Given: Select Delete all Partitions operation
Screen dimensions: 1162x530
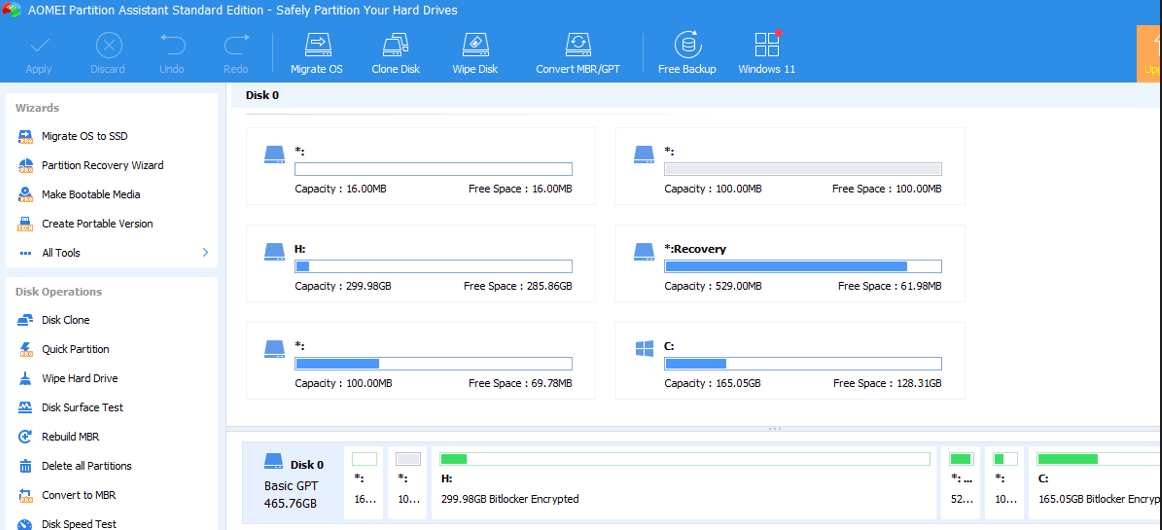Looking at the screenshot, I should [x=87, y=466].
